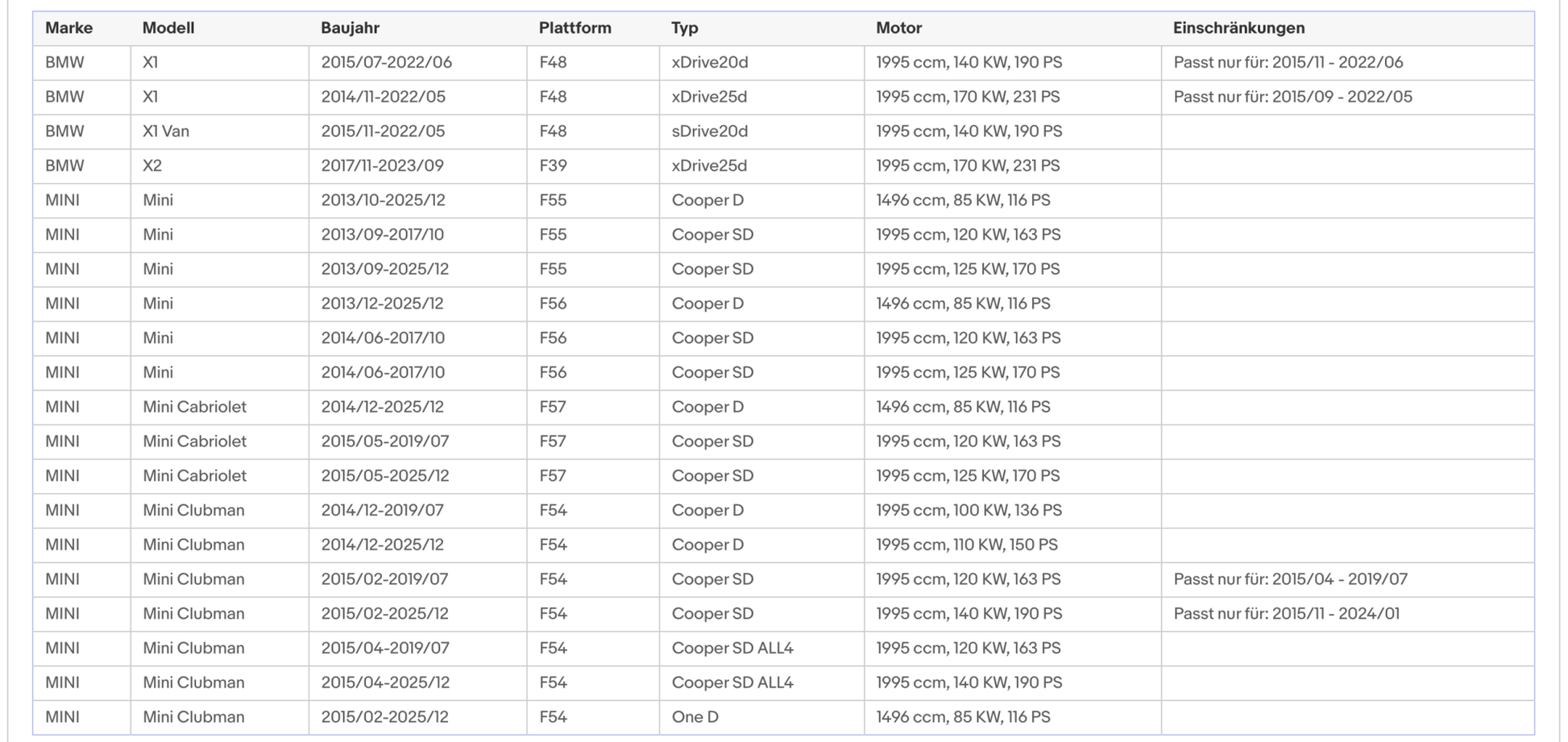This screenshot has height=742, width=1568.
Task: Click the Baujahr 2017/11-2023/09 cell
Action: click(417, 166)
